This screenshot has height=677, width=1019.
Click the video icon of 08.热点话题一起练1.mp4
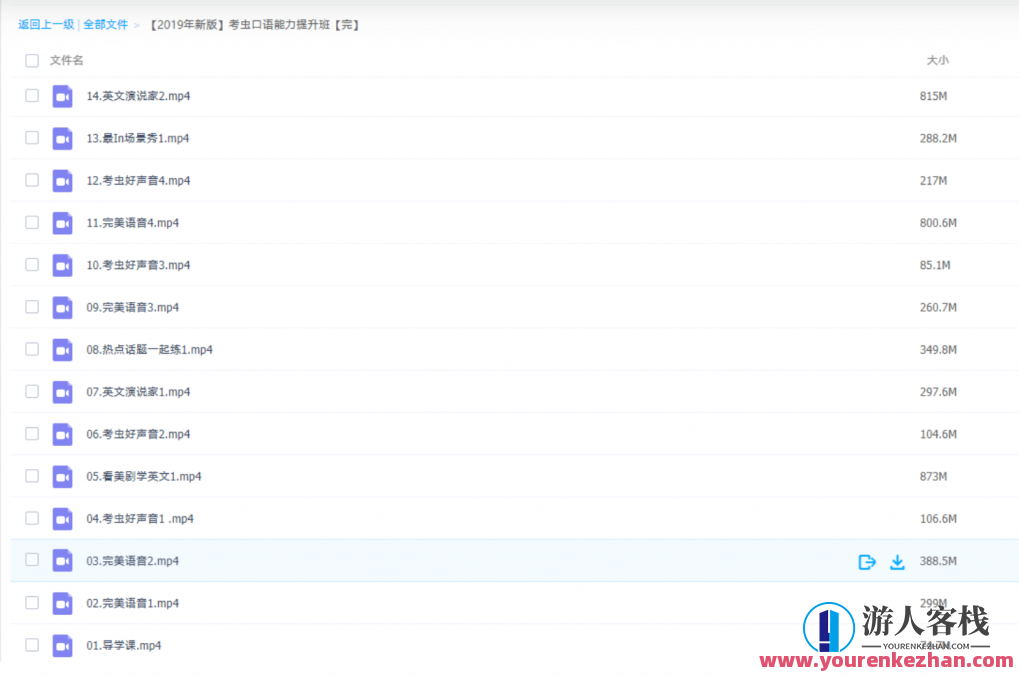tap(63, 350)
